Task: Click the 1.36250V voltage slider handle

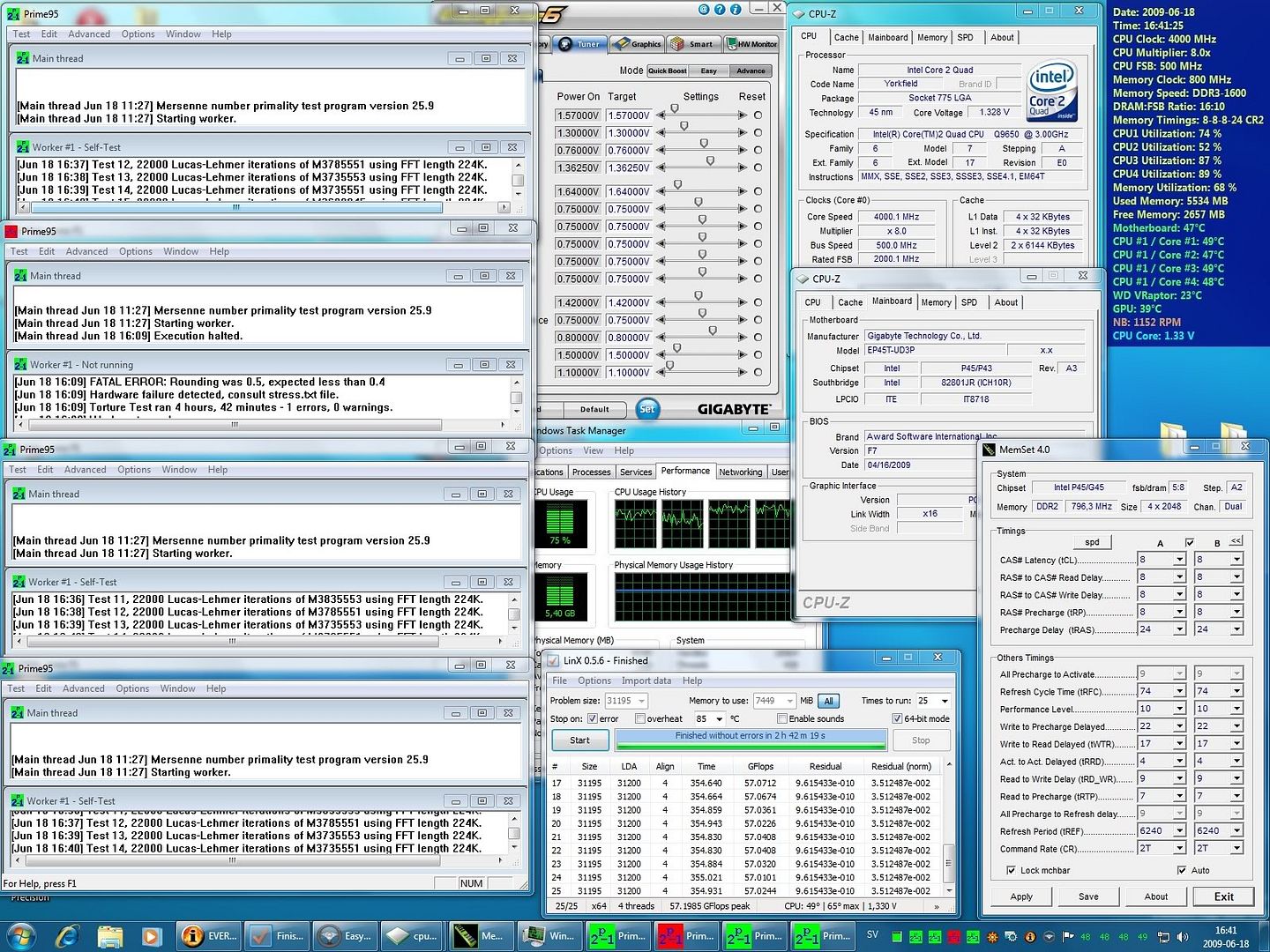Action: click(710, 161)
